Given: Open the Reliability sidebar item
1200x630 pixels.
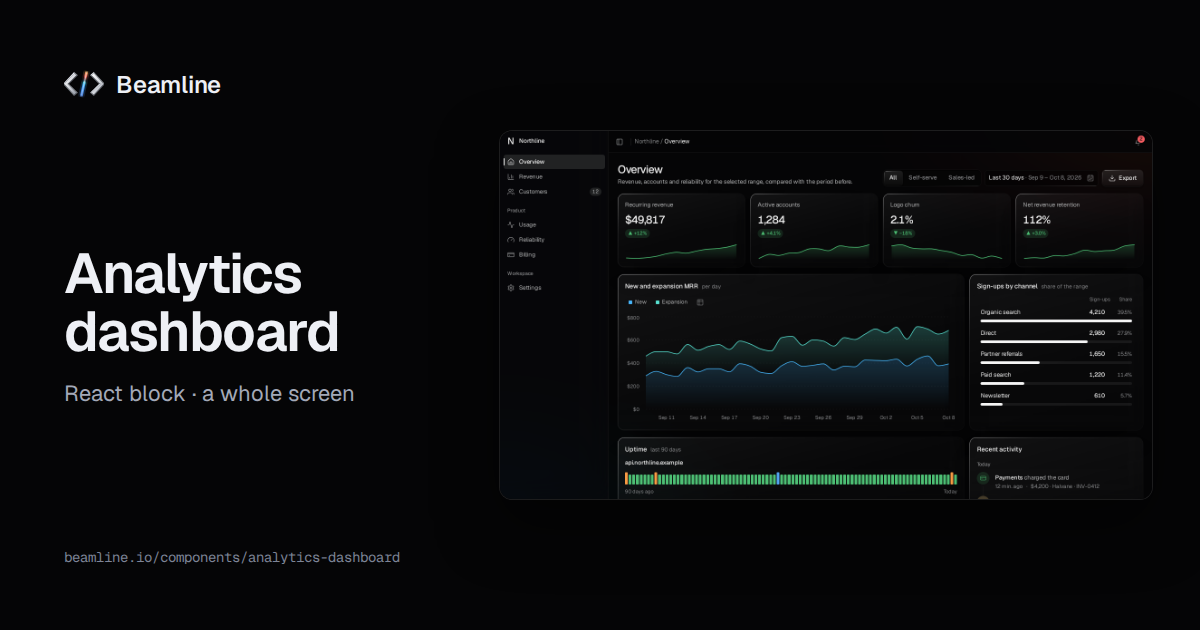Looking at the screenshot, I should [x=555, y=240].
